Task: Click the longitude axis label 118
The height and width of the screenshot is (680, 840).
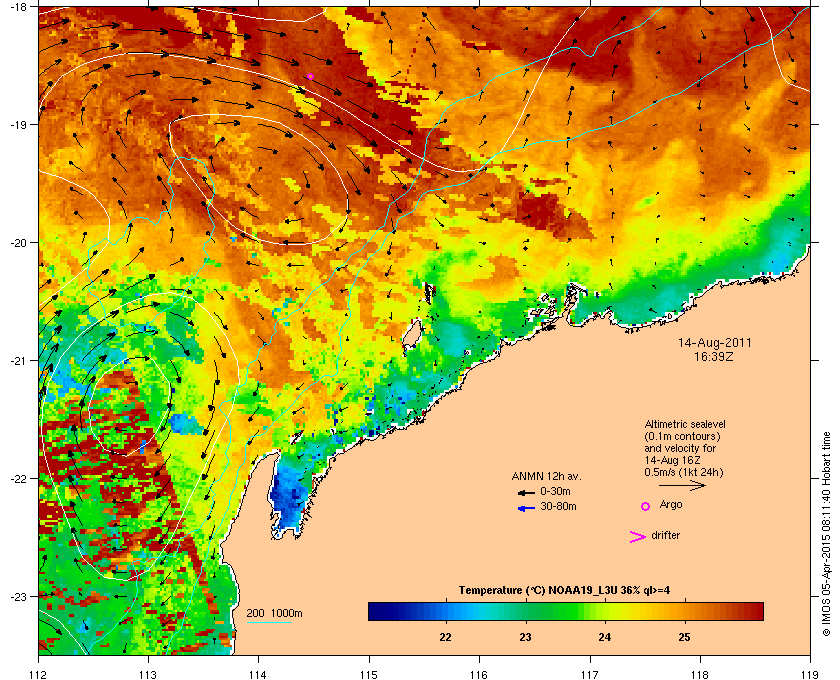Action: click(700, 675)
